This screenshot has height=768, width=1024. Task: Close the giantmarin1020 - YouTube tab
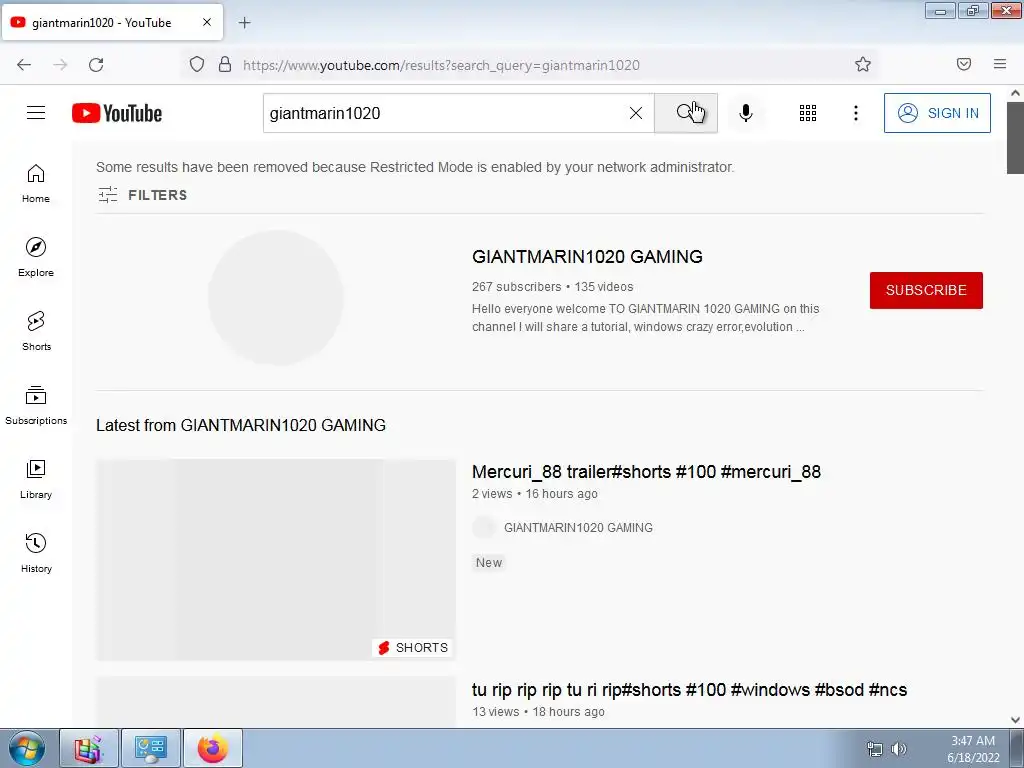tap(206, 22)
